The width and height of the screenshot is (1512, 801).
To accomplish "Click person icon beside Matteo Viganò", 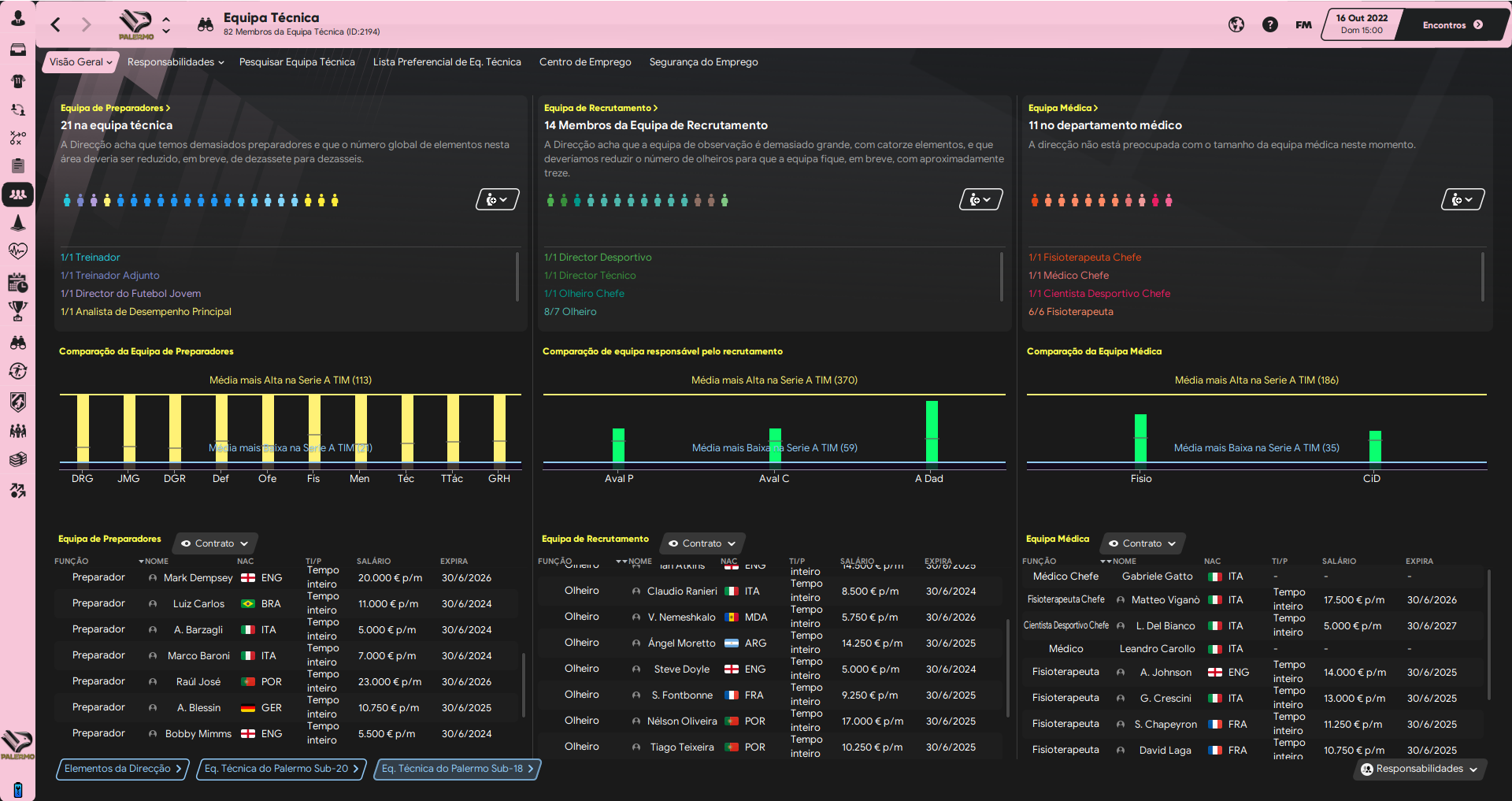I will tap(1121, 600).
